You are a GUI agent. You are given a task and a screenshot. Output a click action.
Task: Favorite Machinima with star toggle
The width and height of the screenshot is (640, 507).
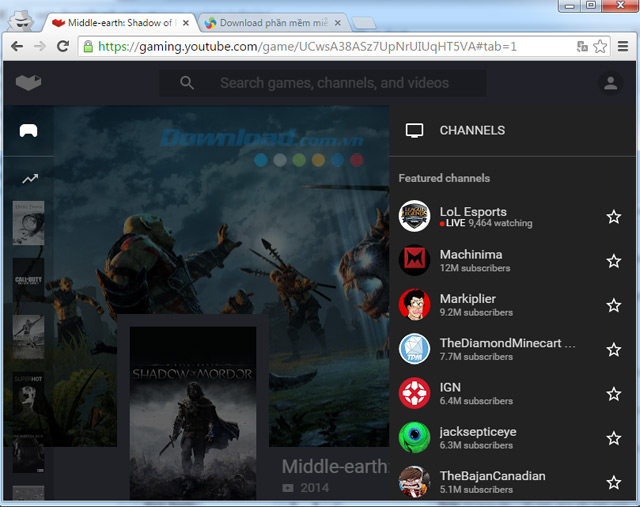[613, 261]
